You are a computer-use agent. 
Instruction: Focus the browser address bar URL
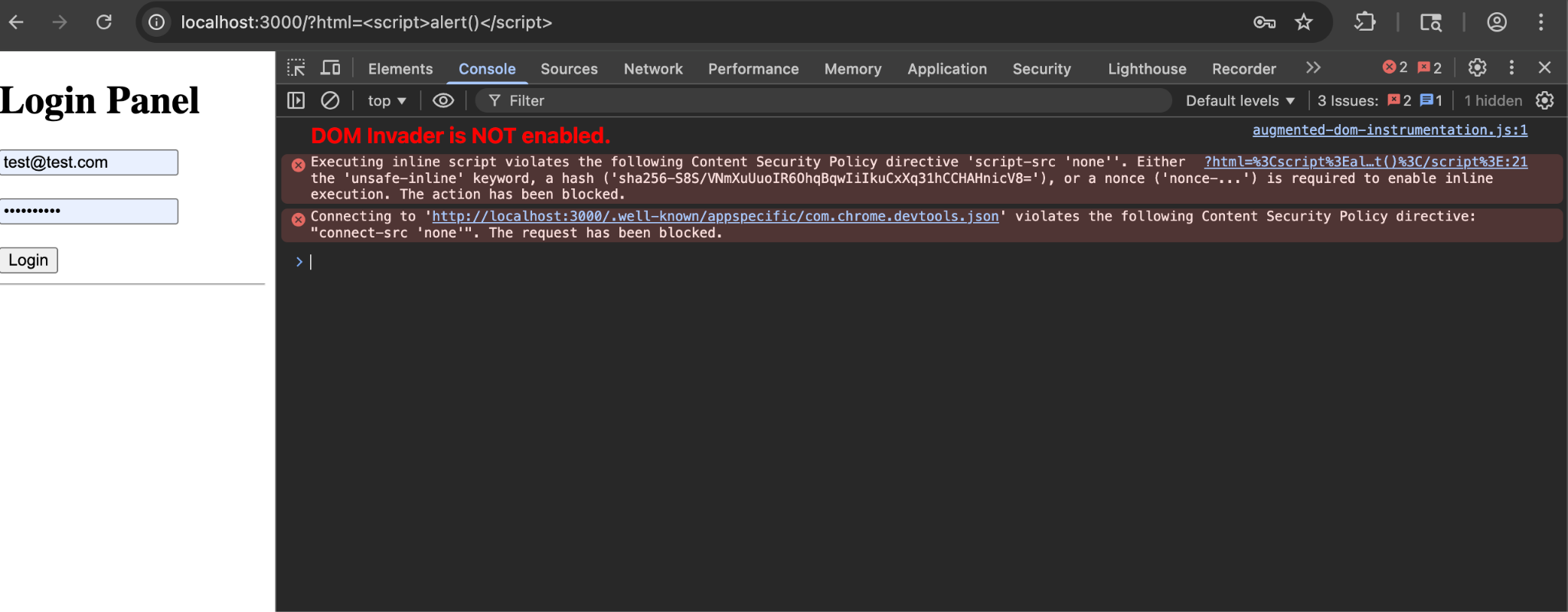click(x=366, y=22)
